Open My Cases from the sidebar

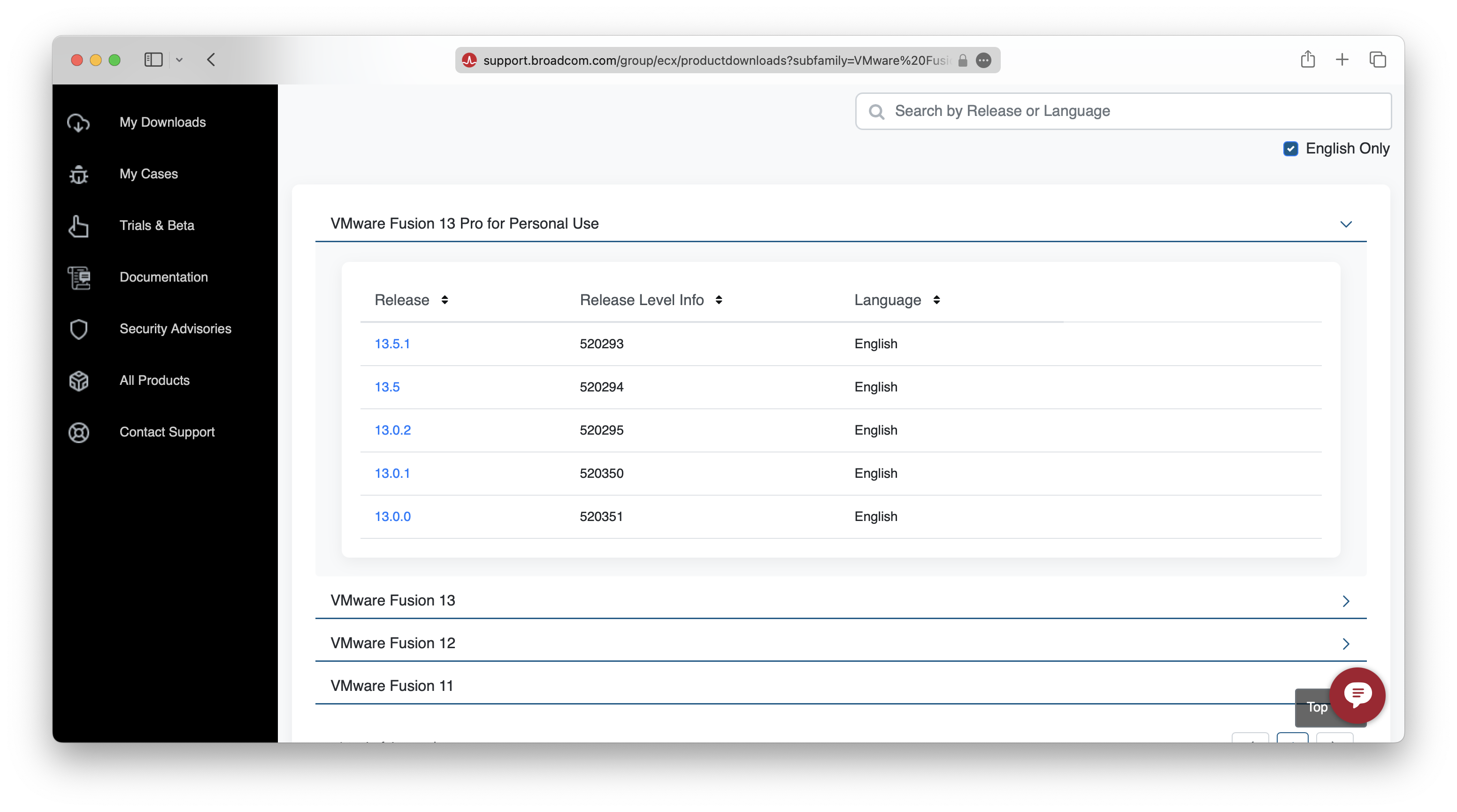click(148, 174)
